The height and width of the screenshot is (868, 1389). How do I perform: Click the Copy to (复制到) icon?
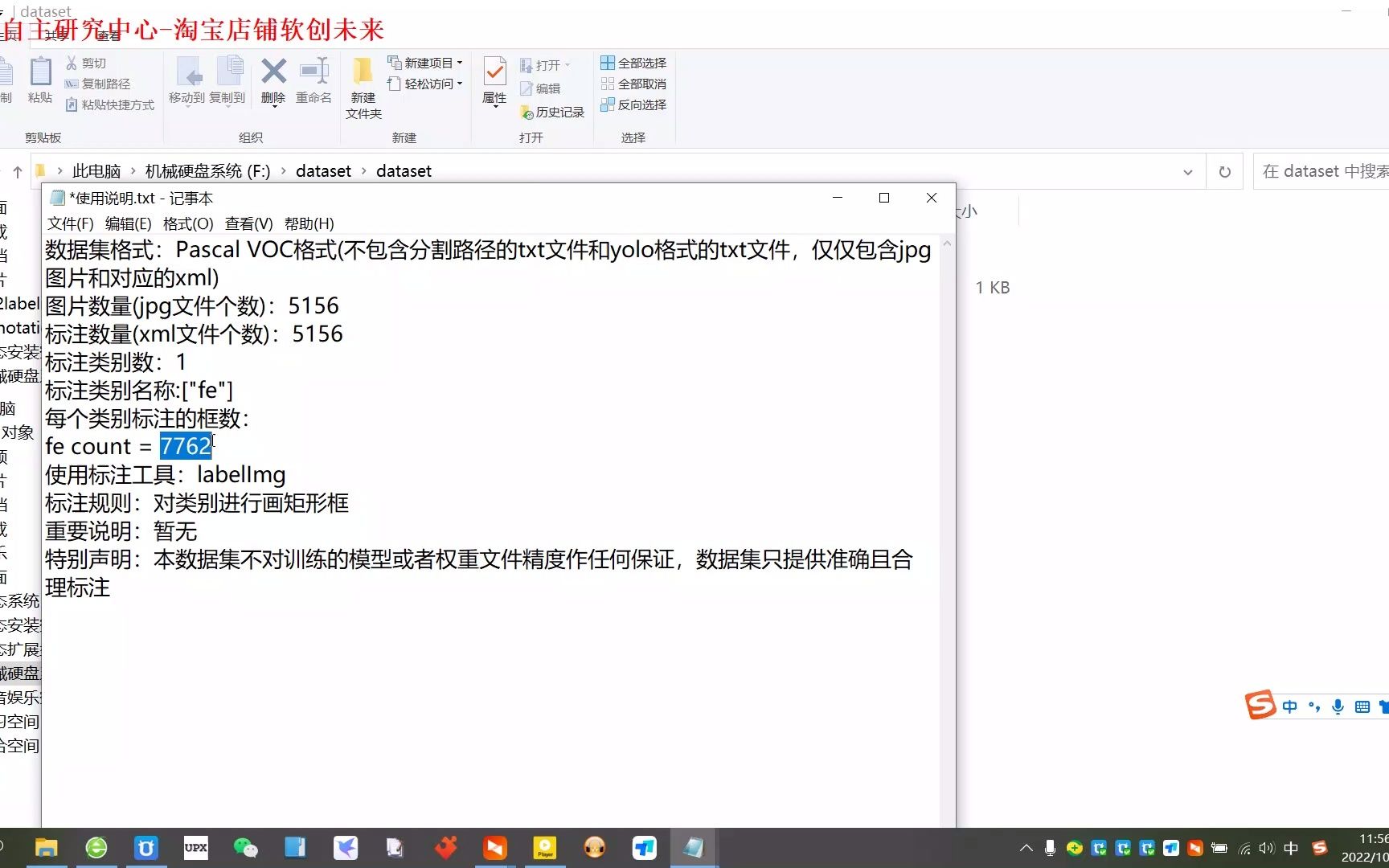tap(227, 80)
